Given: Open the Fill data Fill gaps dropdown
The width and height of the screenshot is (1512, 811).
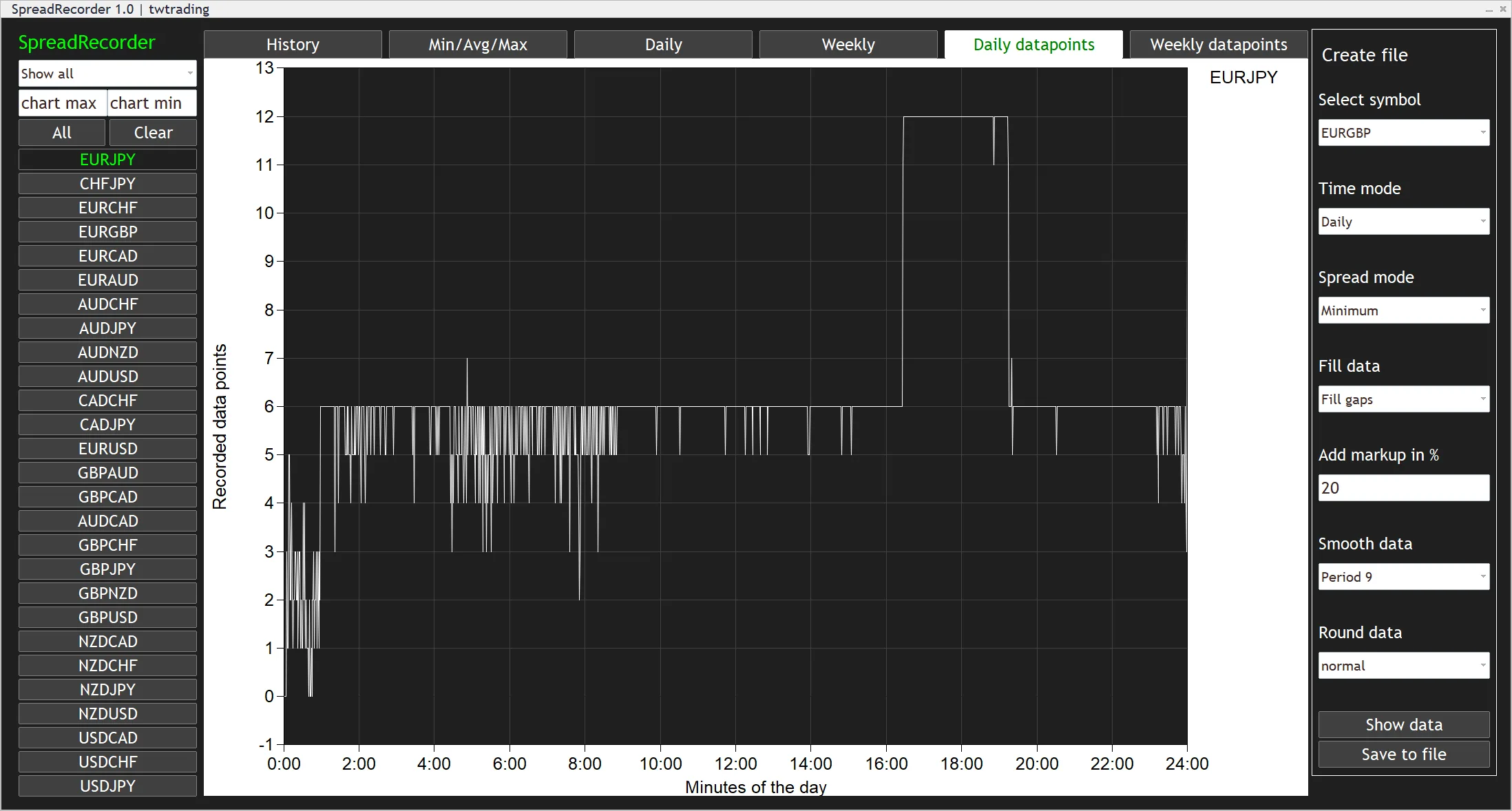Looking at the screenshot, I should coord(1404,399).
